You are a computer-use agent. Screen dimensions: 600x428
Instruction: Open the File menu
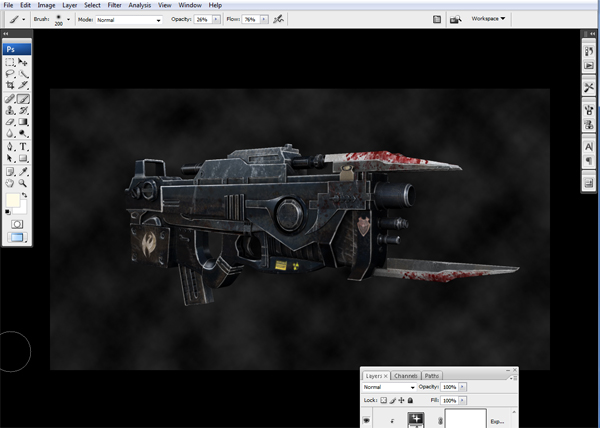coord(8,5)
